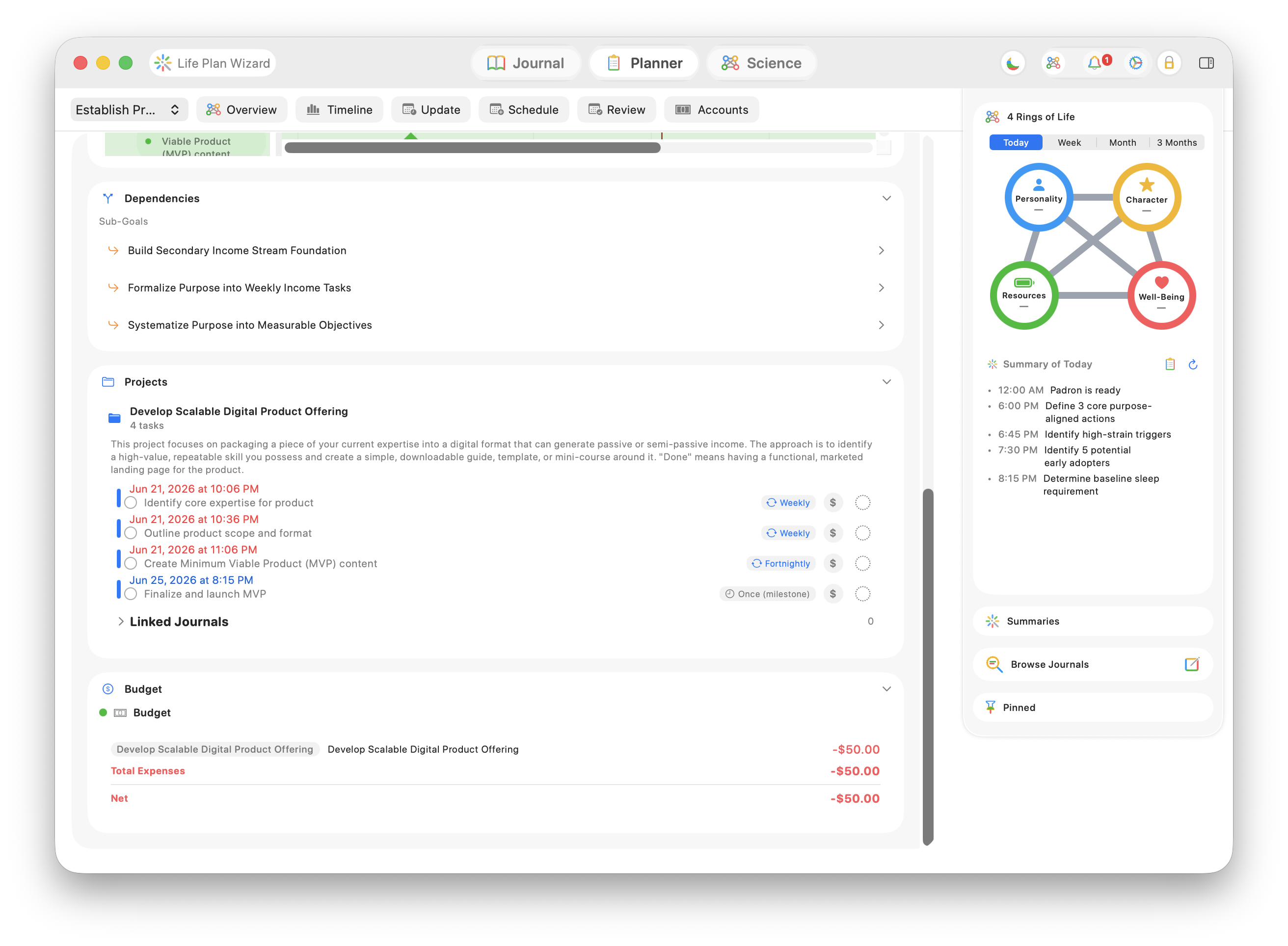Viewport: 1288px width, 946px height.
Task: Toggle dashed circle for Identify core expertise
Action: [x=862, y=503]
